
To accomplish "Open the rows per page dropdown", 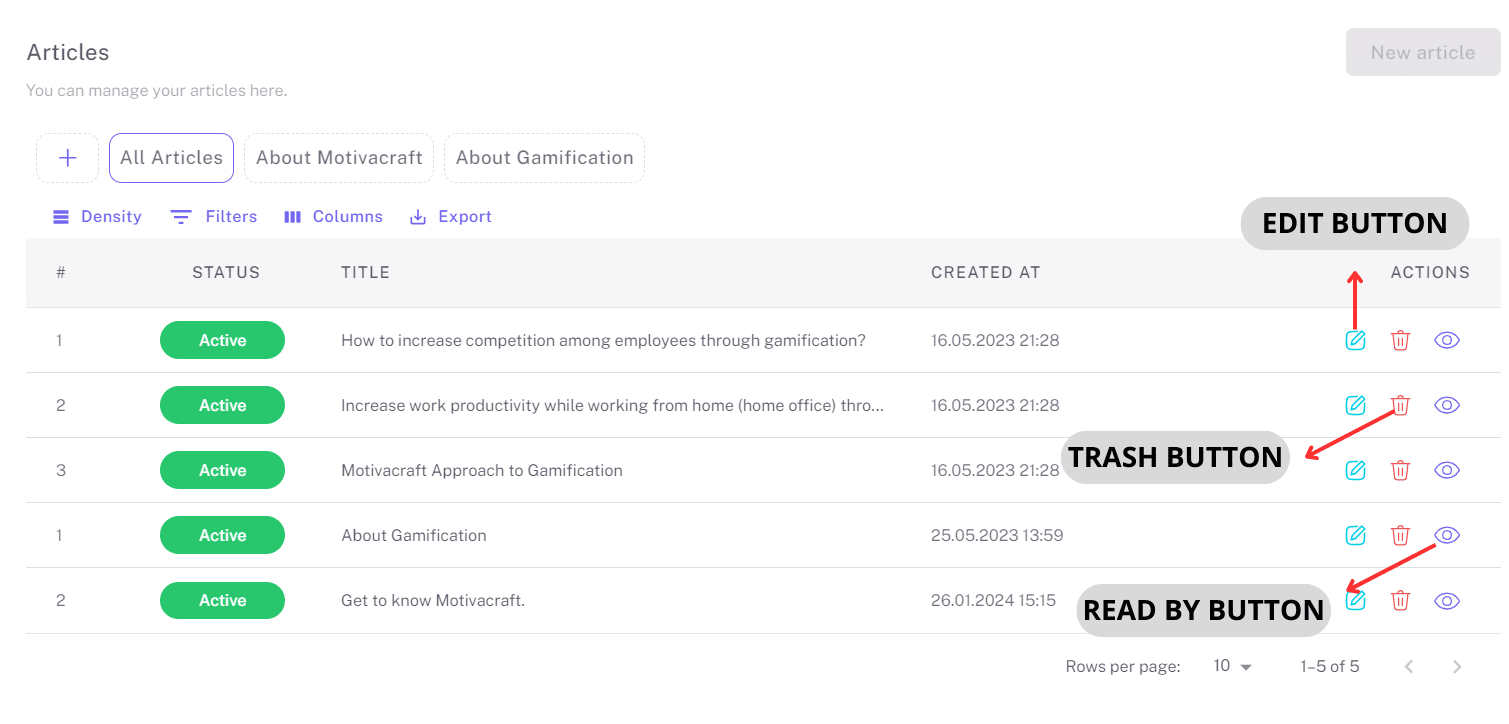I will click(x=1232, y=666).
